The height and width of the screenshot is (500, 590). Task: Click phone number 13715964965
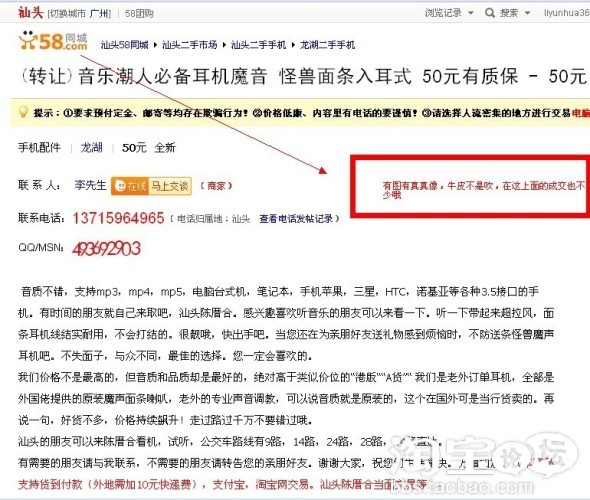click(119, 218)
